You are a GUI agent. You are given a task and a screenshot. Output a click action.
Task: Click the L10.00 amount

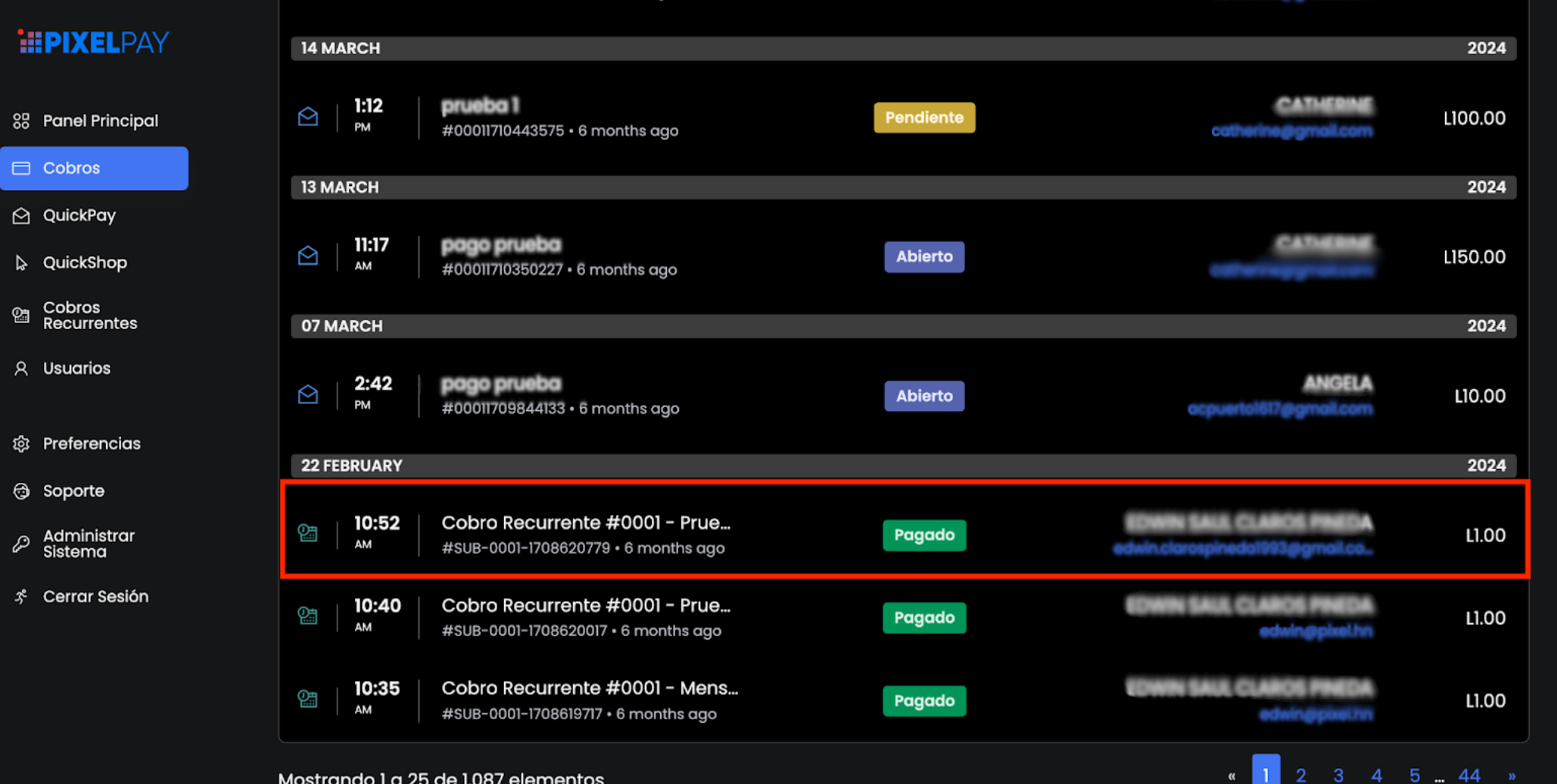pyautogui.click(x=1480, y=396)
